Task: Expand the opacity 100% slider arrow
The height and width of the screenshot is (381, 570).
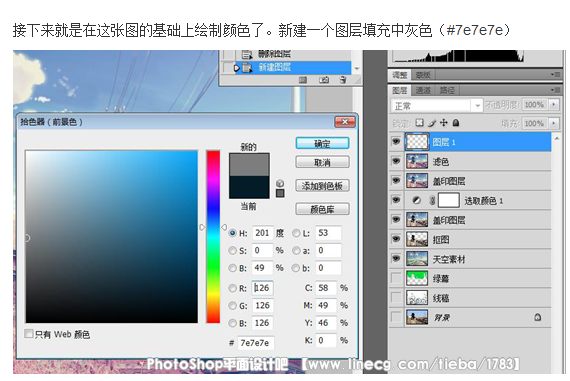Action: [554, 105]
